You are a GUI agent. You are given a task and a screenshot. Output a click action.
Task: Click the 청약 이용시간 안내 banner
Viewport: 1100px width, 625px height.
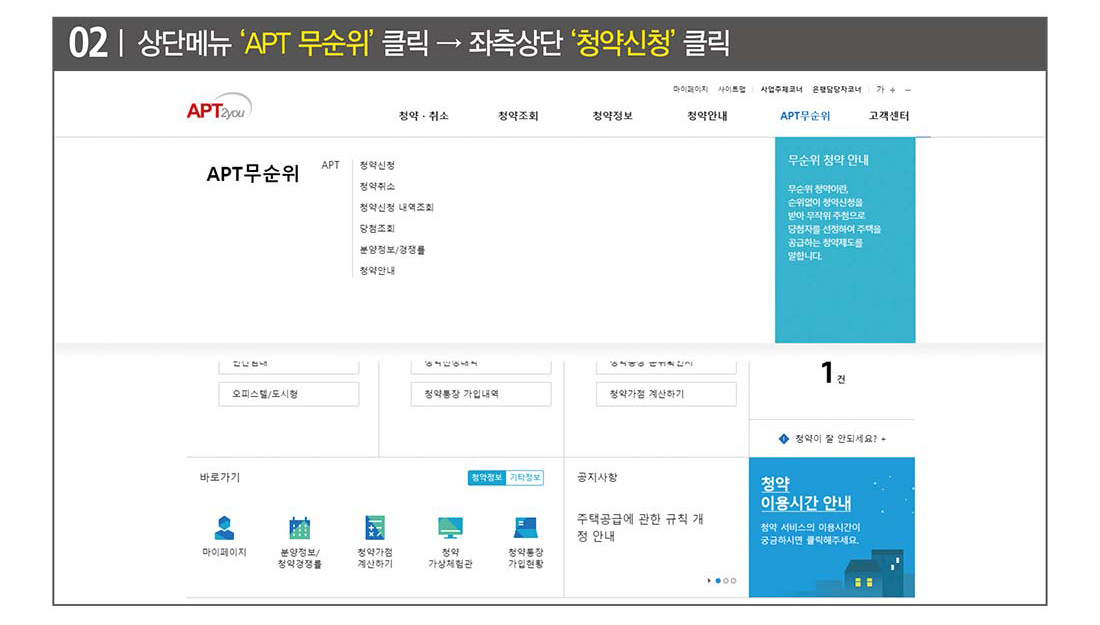click(832, 527)
